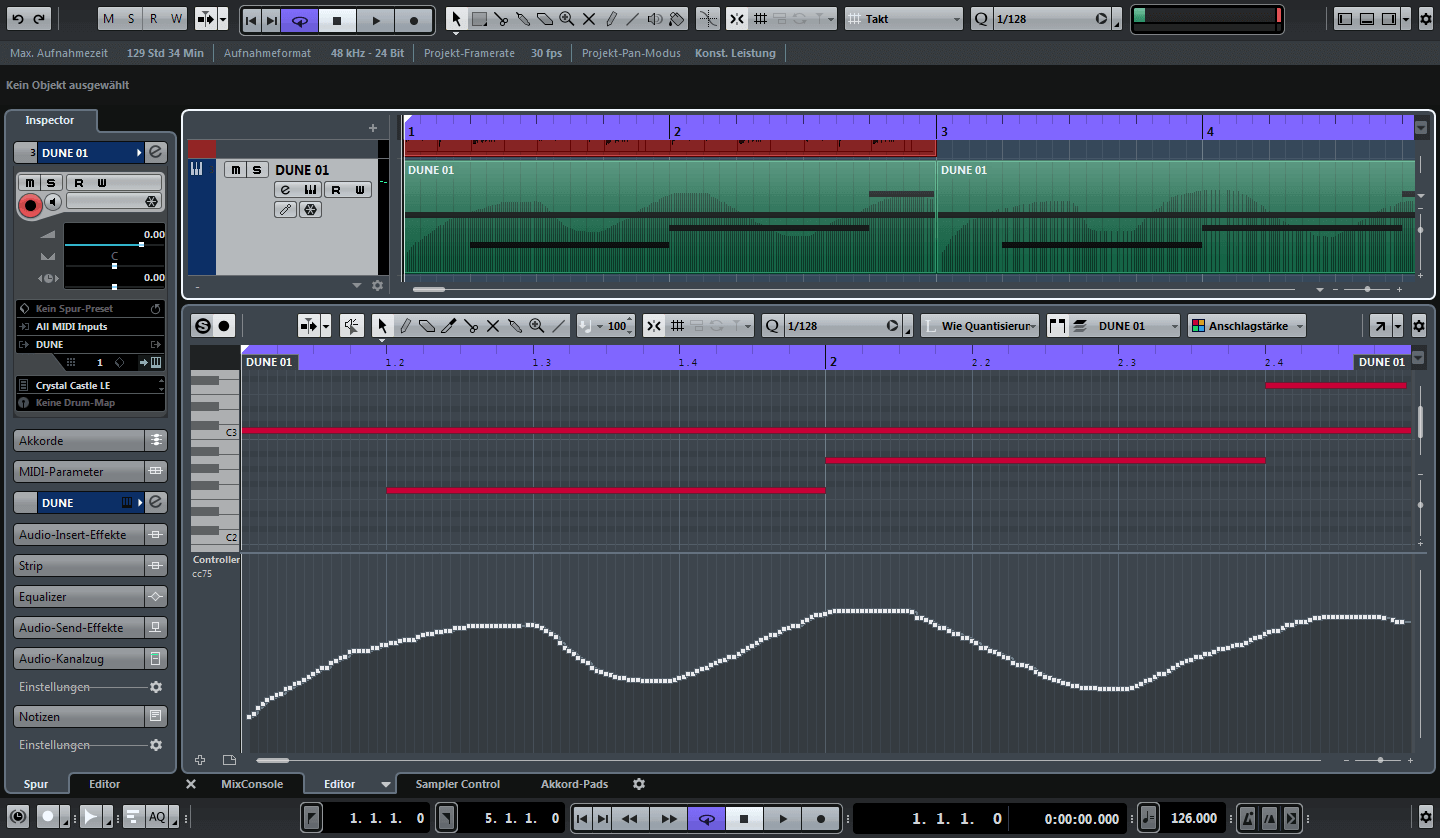
Task: Toggle Auto-Scroll in the key editor toolbar
Action: coord(310,326)
